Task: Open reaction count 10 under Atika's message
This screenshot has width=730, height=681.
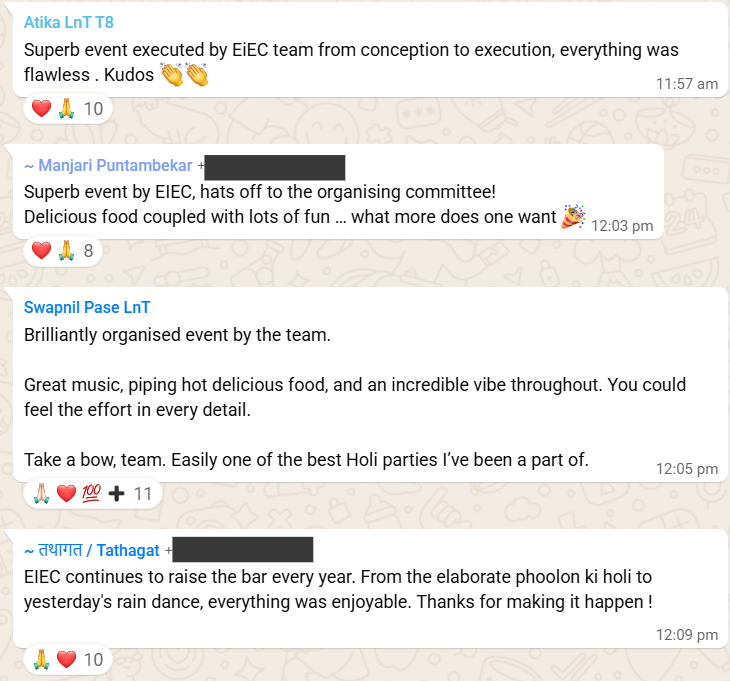Action: [x=93, y=108]
